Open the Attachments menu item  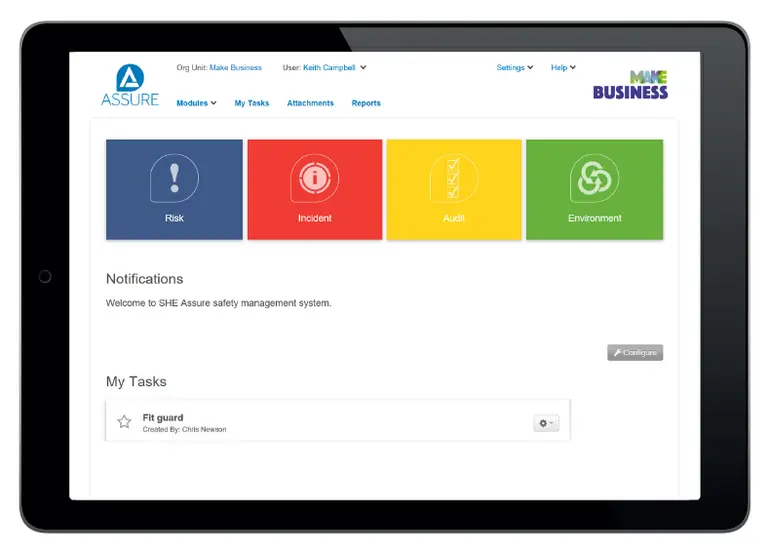[310, 103]
